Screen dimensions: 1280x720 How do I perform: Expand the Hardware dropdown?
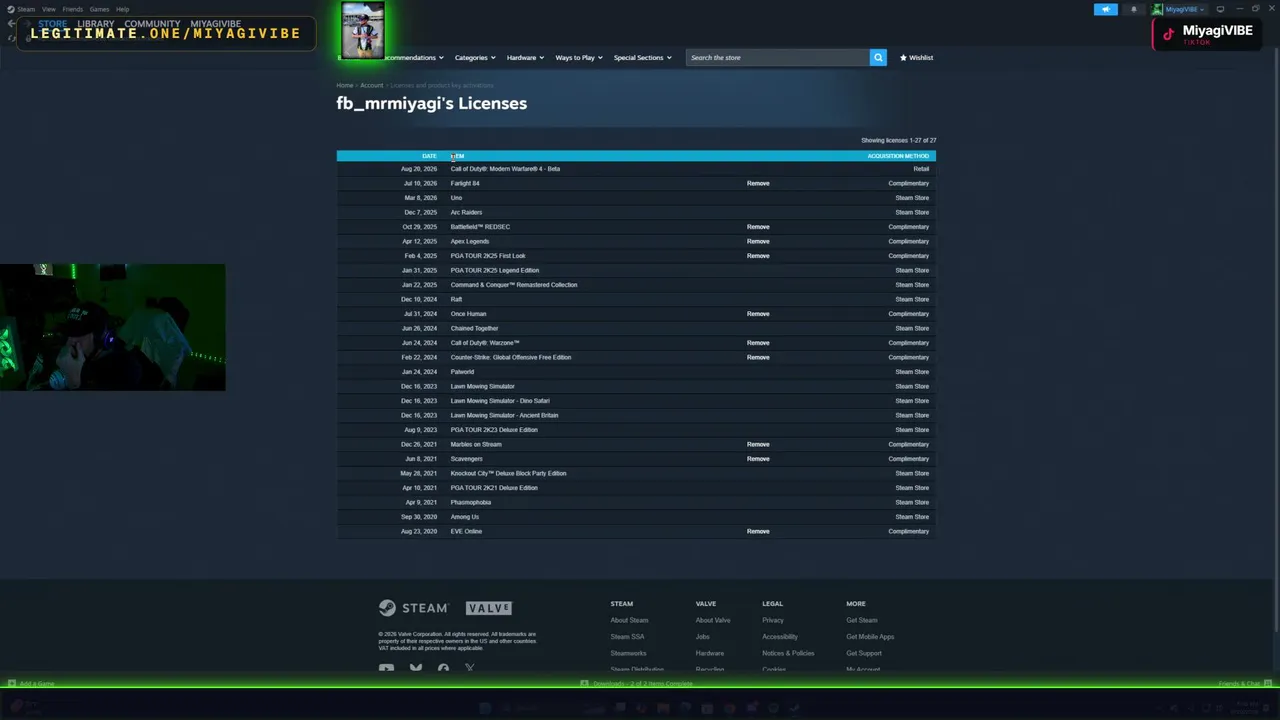[x=525, y=58]
